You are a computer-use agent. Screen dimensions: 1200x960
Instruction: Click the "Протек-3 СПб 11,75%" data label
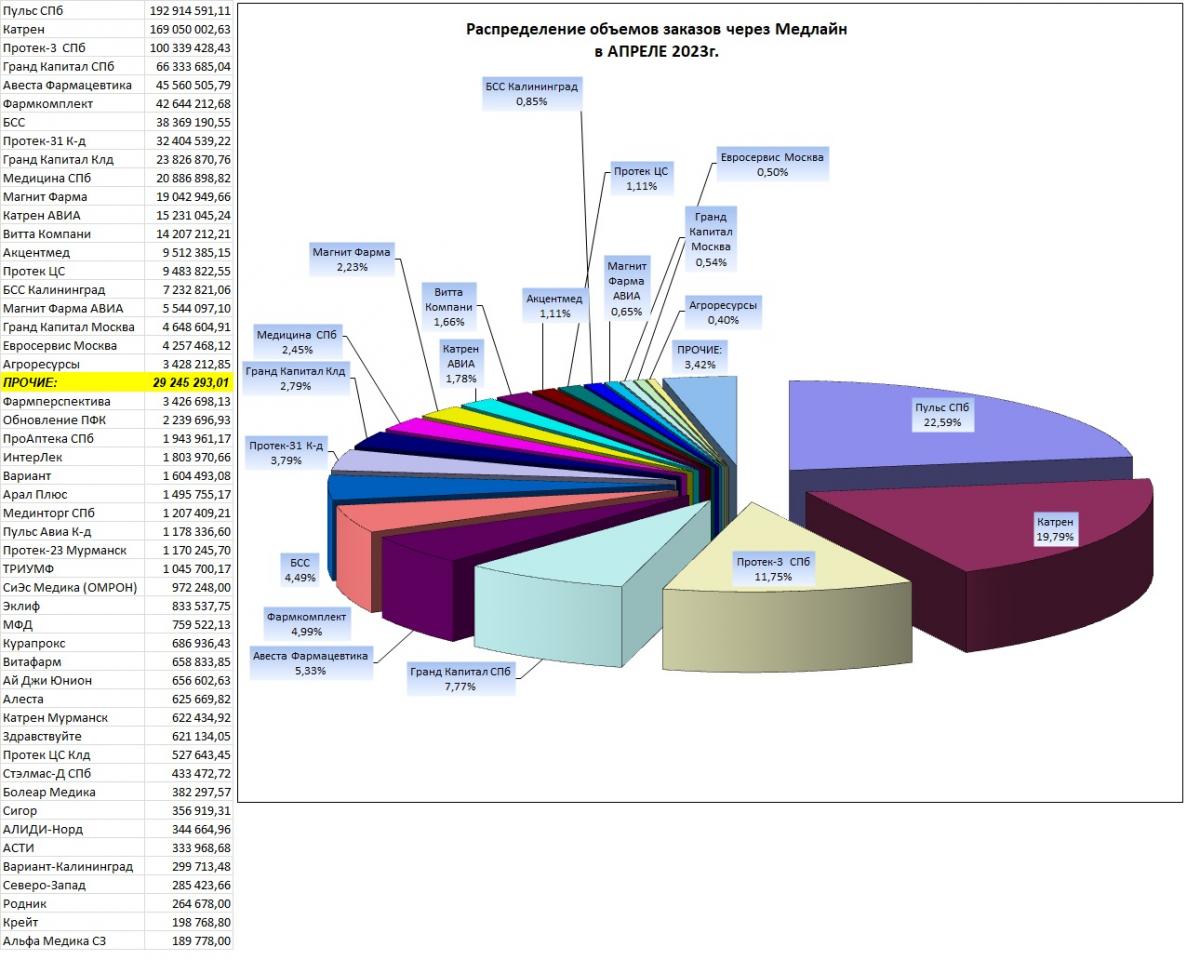tap(772, 569)
